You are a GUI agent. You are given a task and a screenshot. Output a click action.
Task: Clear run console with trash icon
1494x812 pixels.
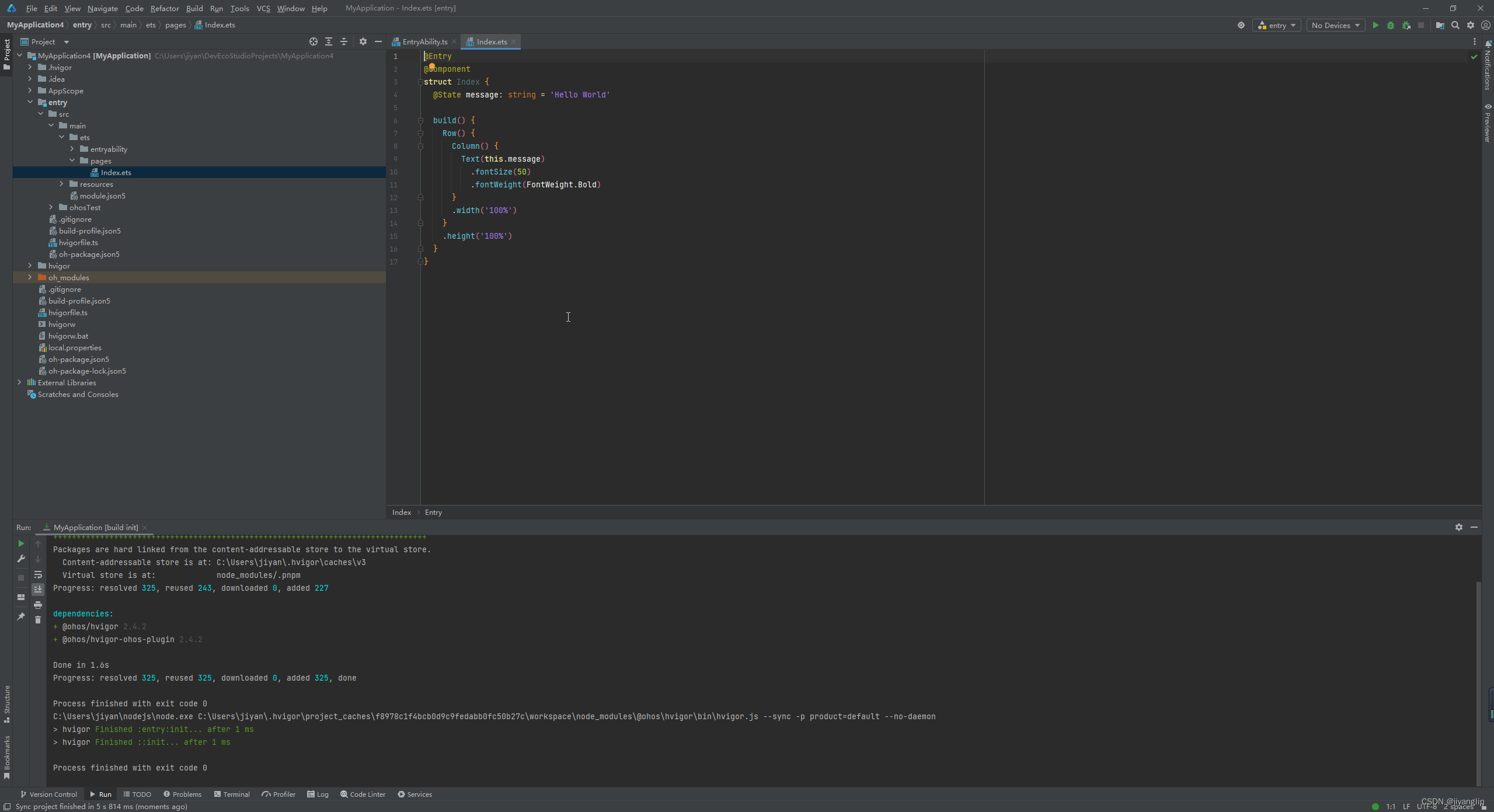[x=38, y=620]
